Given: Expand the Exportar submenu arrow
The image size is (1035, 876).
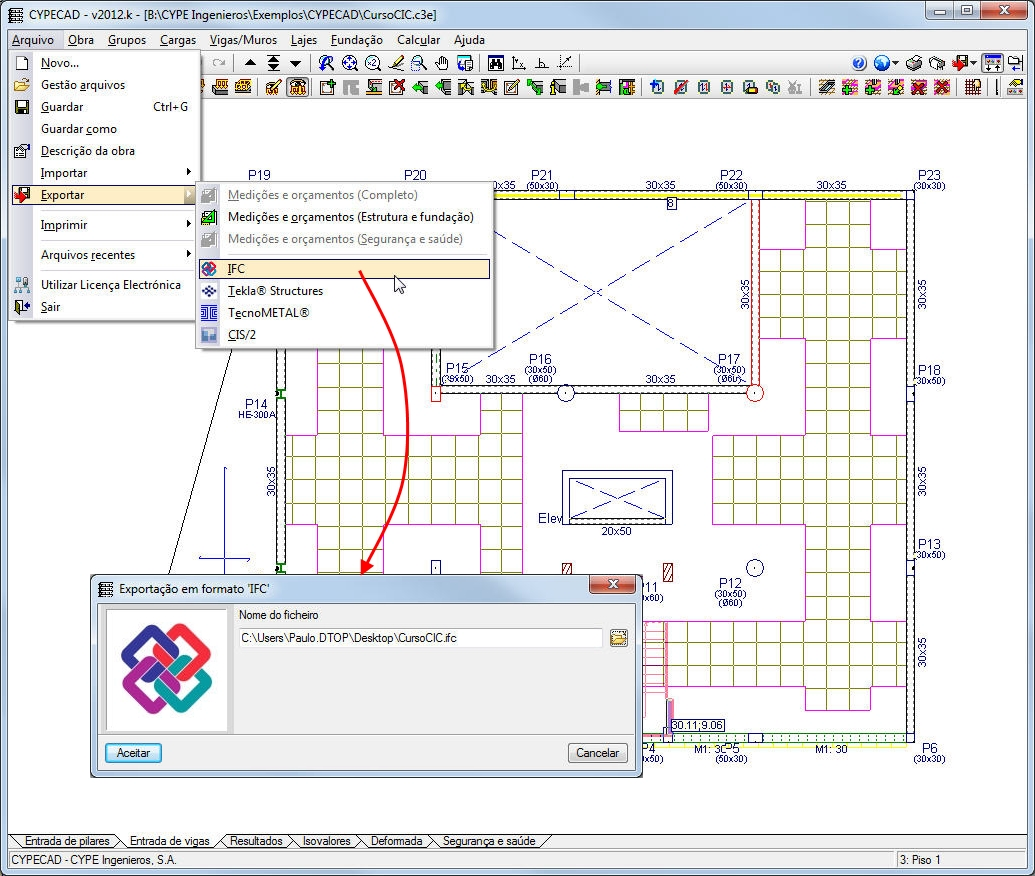Looking at the screenshot, I should point(188,194).
